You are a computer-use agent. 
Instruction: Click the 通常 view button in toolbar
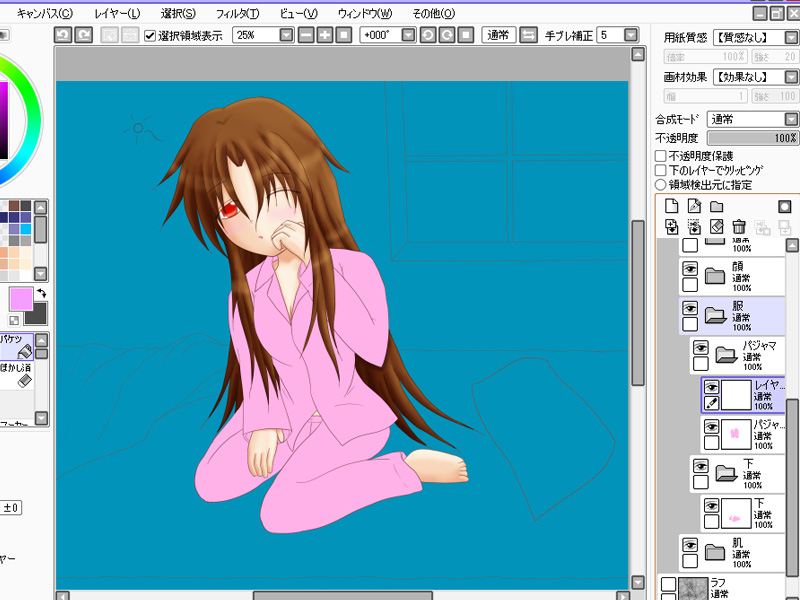[498, 35]
